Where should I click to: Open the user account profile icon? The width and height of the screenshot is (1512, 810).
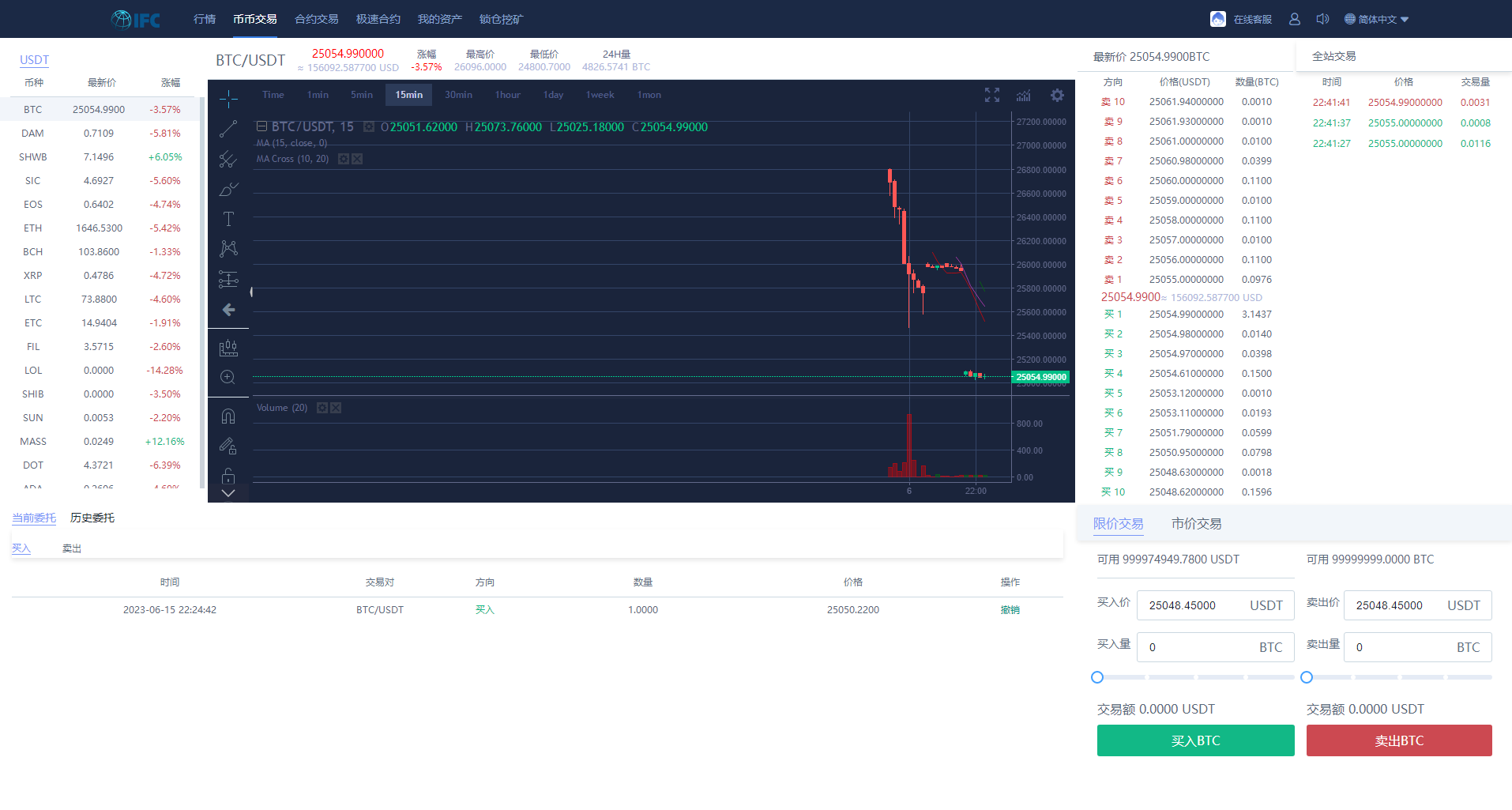click(x=1294, y=19)
